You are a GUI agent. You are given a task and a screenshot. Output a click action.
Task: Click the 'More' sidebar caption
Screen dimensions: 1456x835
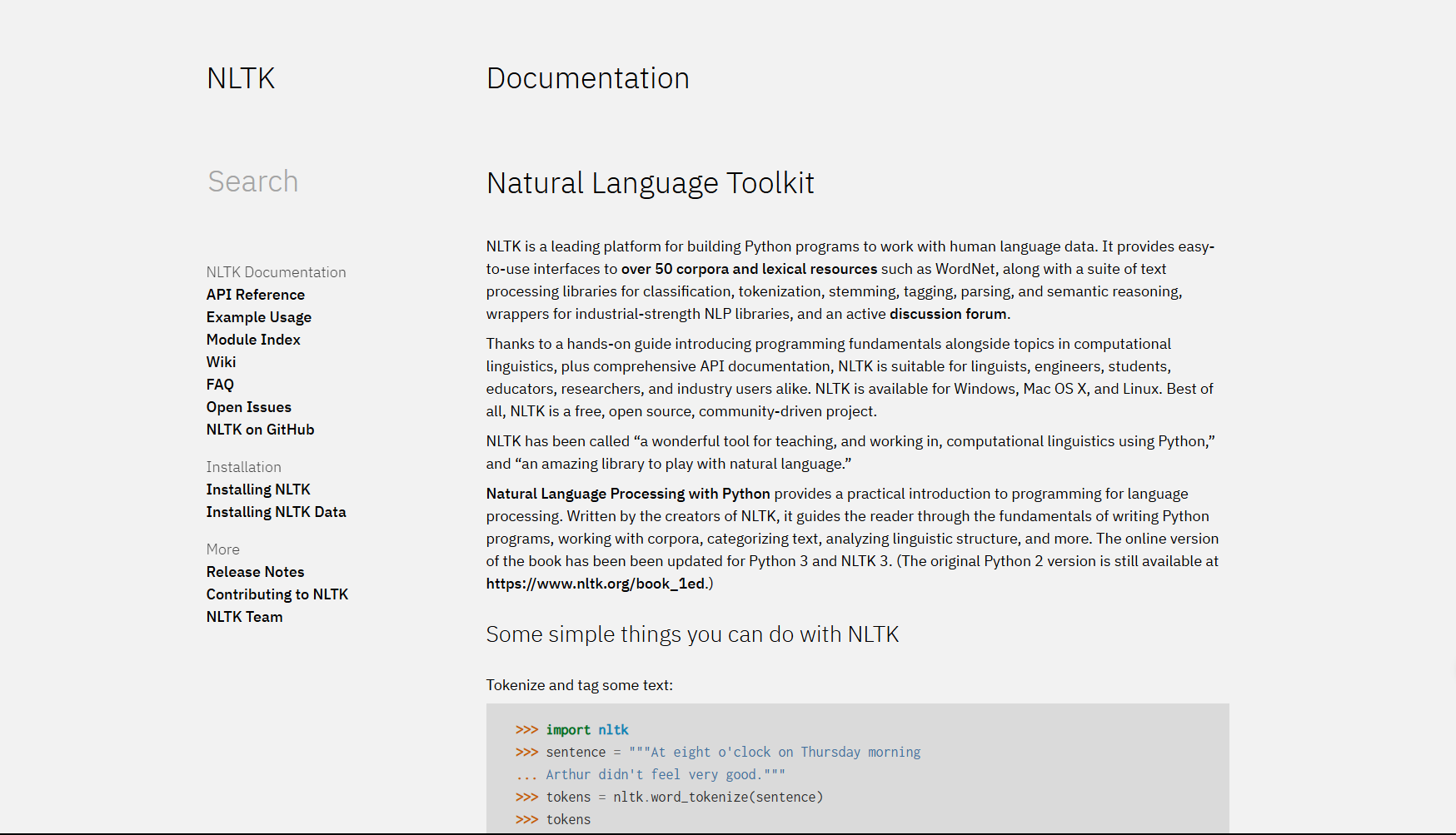(223, 549)
